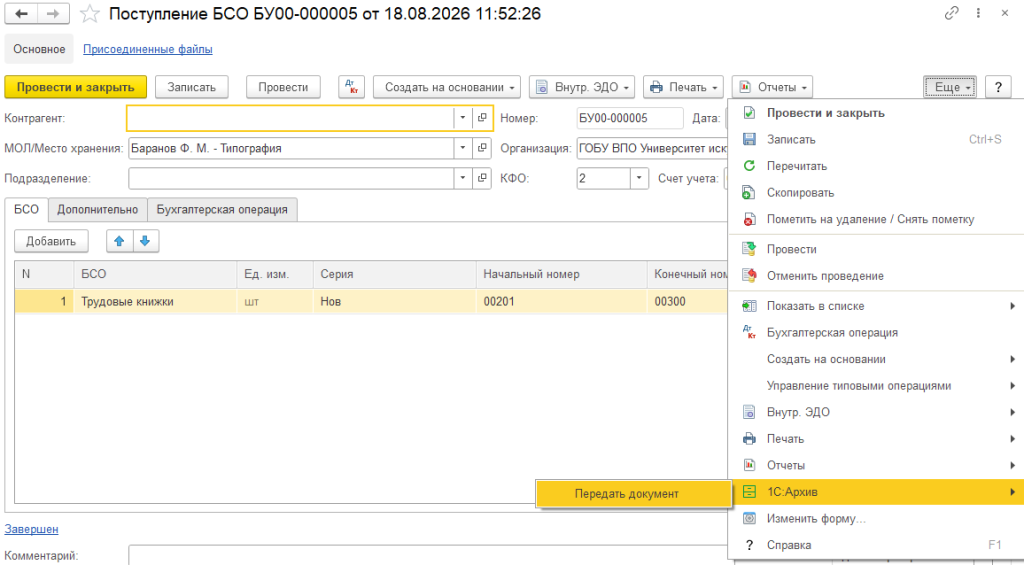Switch to the Дополнительно tab

[97, 210]
